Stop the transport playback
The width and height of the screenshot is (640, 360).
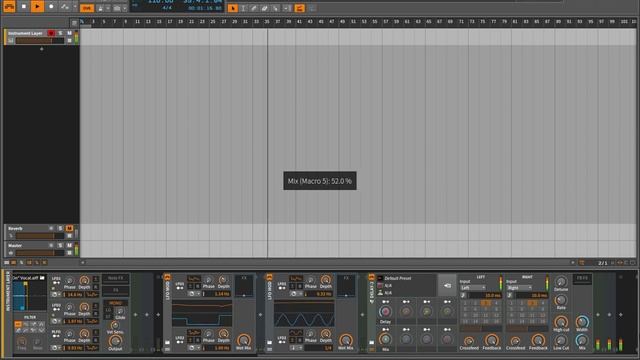pos(24,7)
